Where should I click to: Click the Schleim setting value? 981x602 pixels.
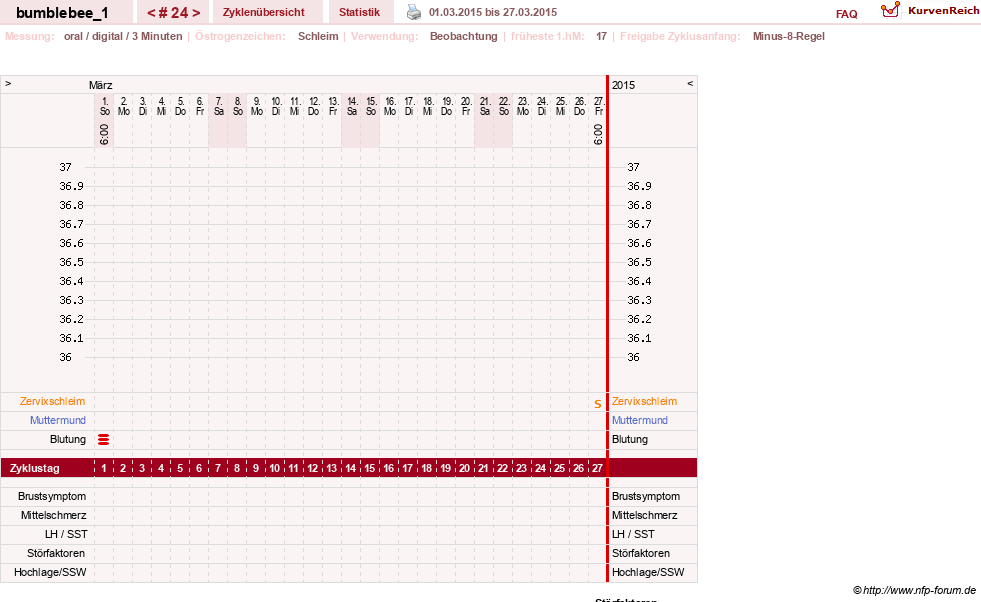pos(318,36)
